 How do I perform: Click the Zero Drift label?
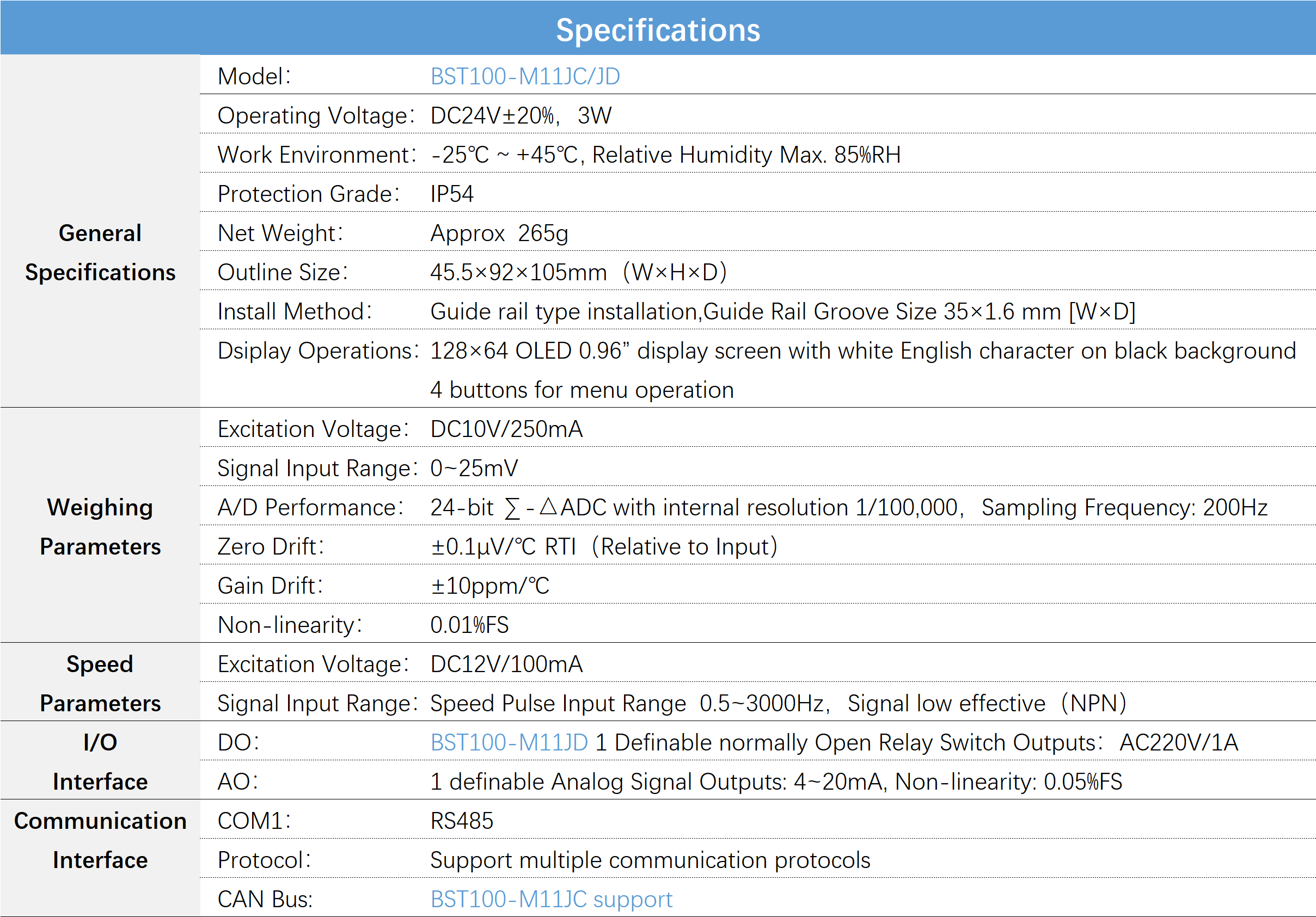271,546
